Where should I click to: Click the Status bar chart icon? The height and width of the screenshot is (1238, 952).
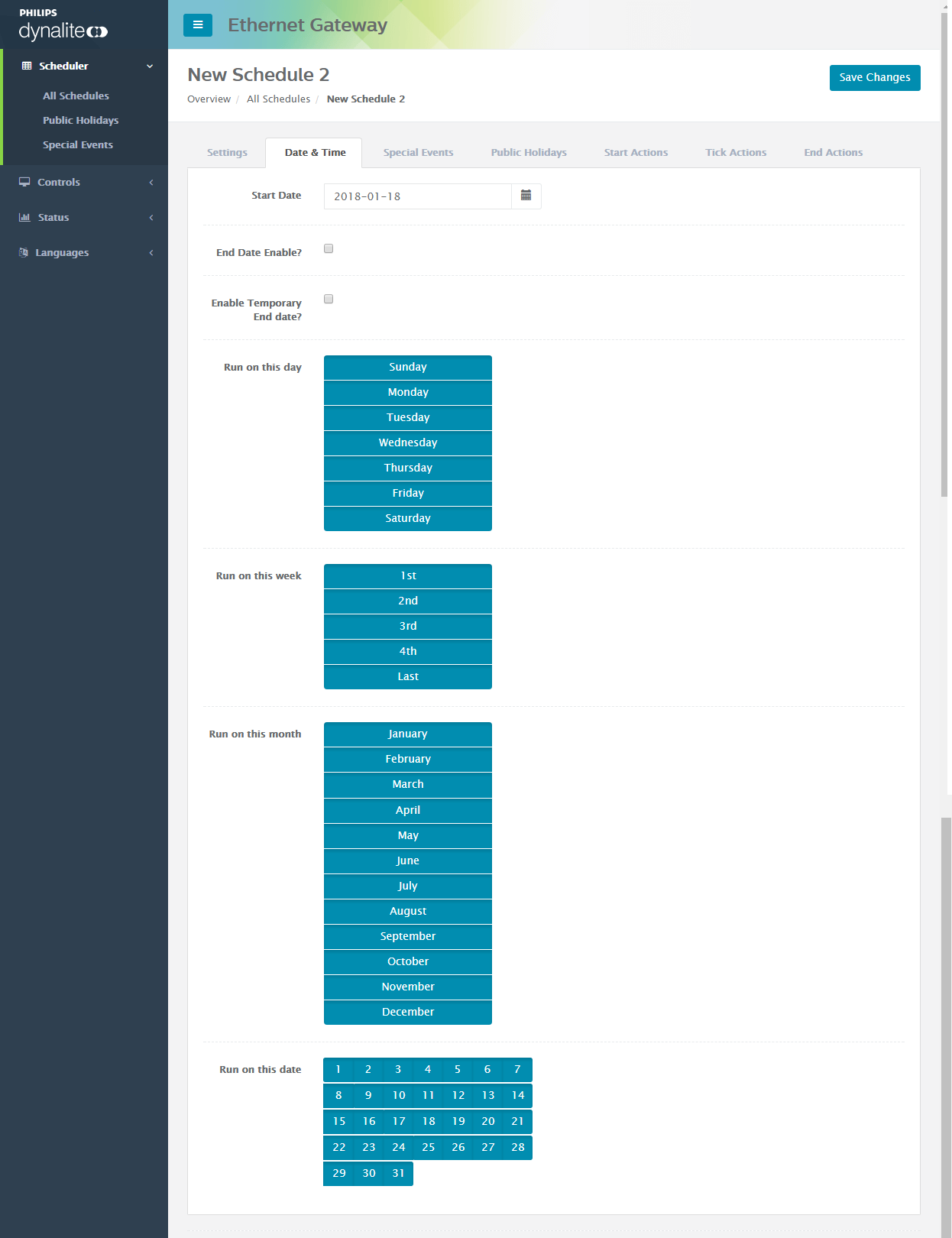coord(24,218)
